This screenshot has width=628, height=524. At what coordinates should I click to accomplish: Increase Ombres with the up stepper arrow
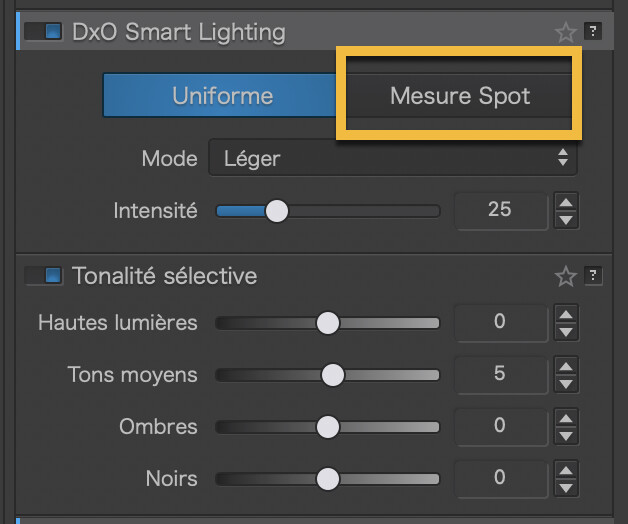(x=566, y=418)
